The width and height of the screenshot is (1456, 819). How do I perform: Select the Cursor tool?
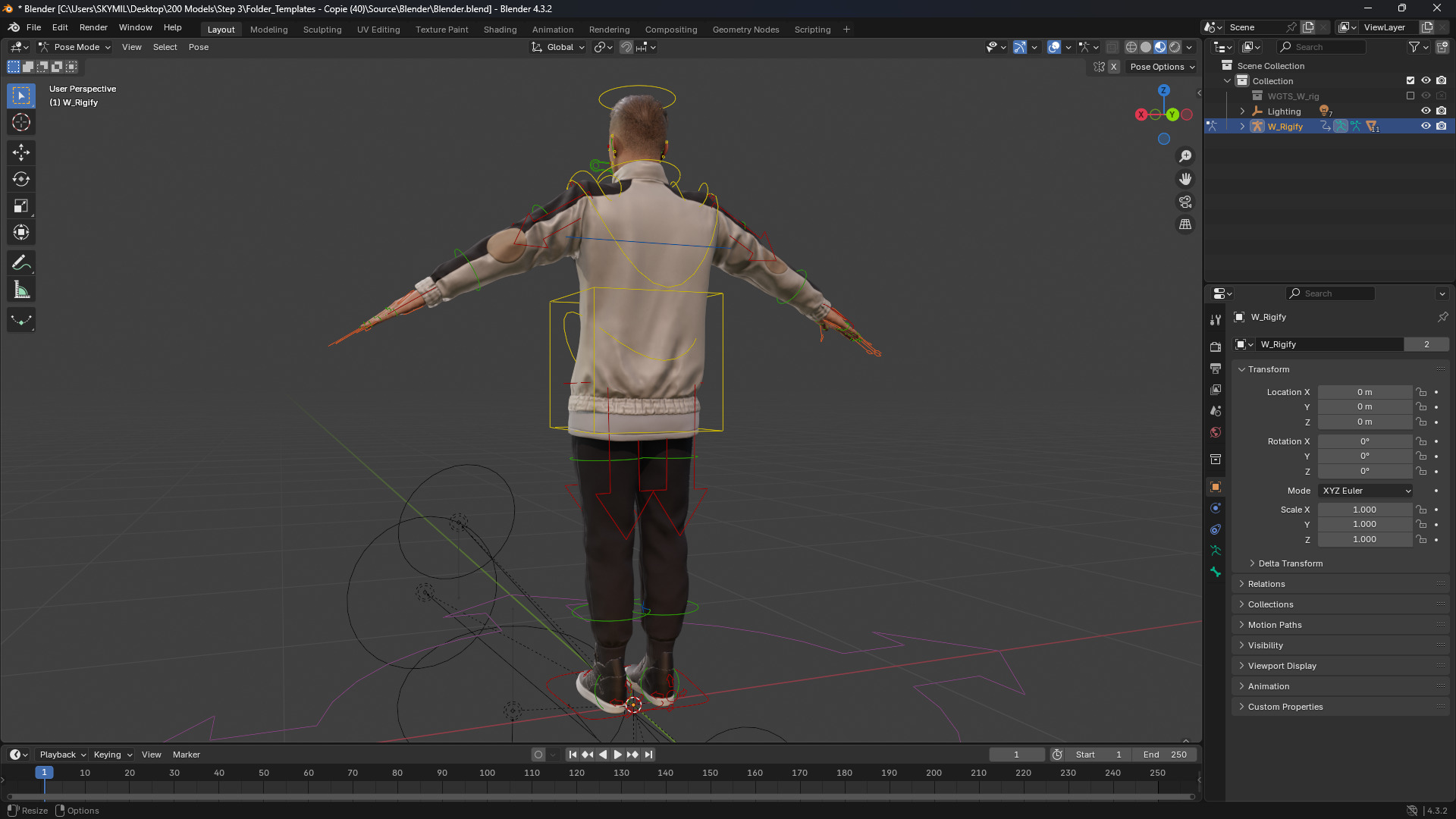[21, 122]
